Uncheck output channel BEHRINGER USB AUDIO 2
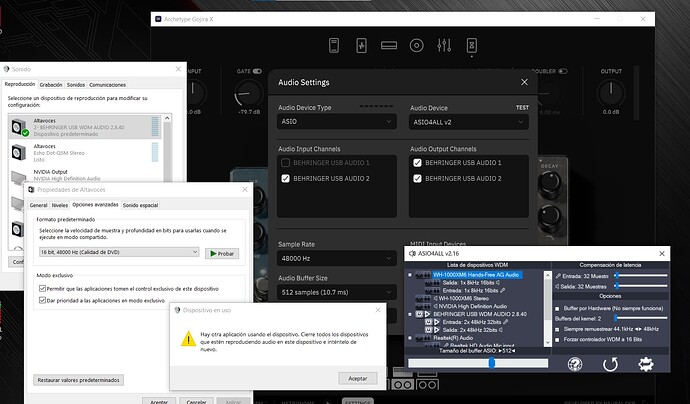This screenshot has width=690, height=404. pyautogui.click(x=417, y=178)
